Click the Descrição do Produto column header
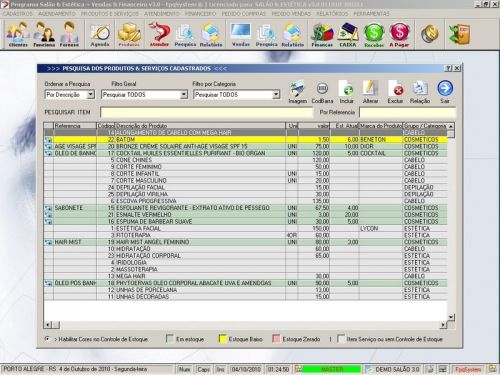Screen dimensions: 500x375 (x=200, y=126)
